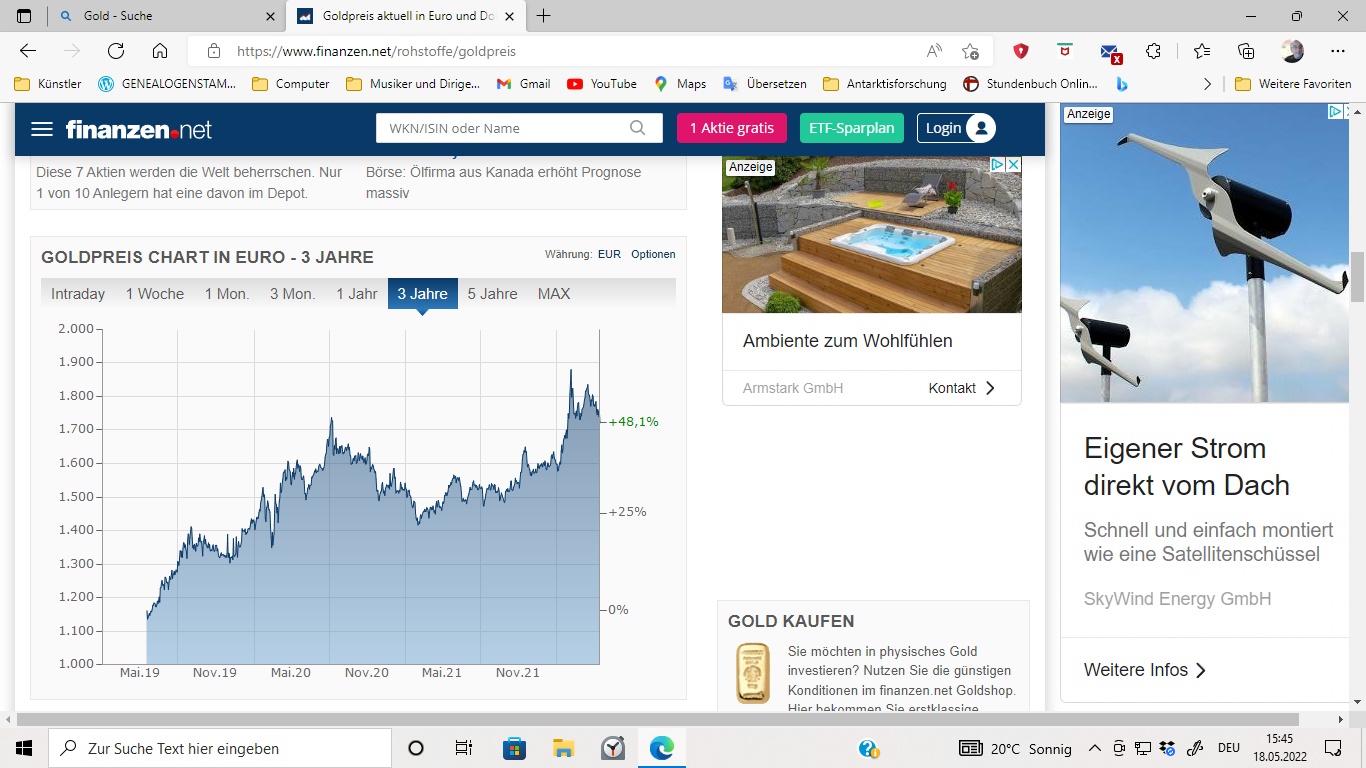Reload the finanzen.net page
The height and width of the screenshot is (768, 1366).
pos(116,51)
